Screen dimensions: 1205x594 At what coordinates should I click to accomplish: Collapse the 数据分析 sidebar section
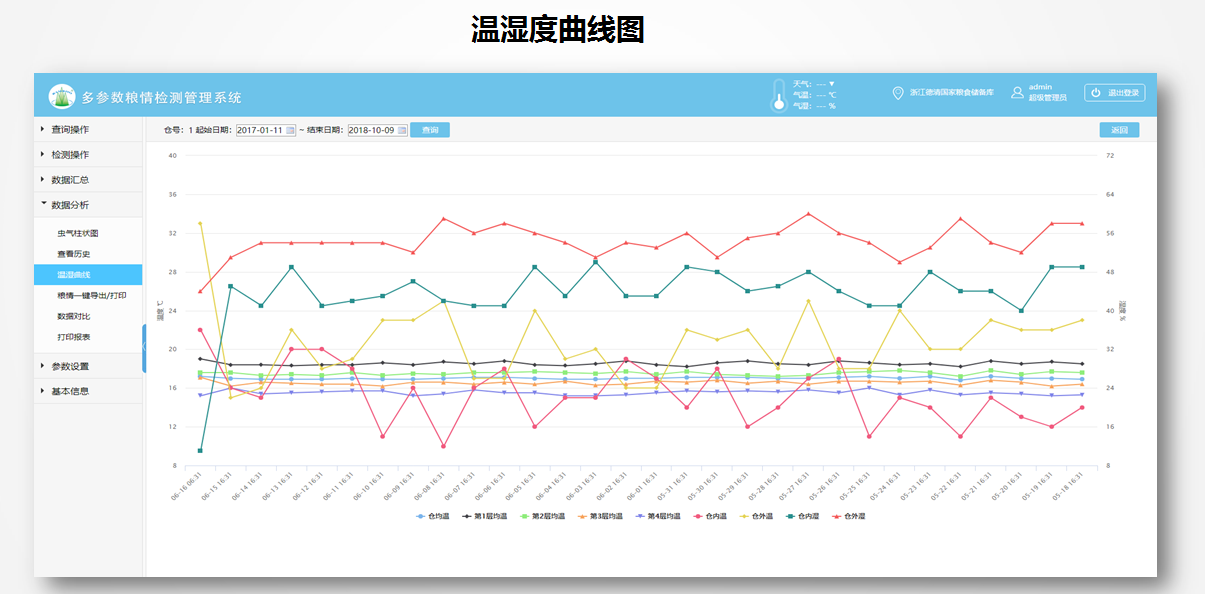(70, 205)
